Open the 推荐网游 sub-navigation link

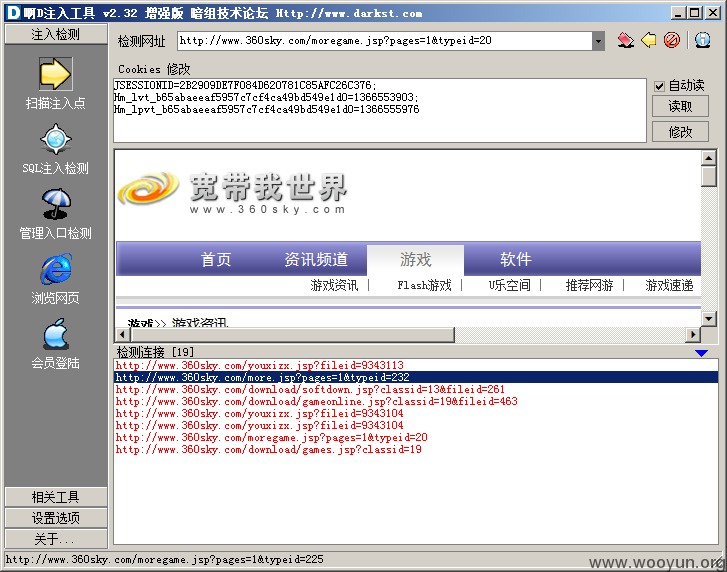(x=589, y=286)
